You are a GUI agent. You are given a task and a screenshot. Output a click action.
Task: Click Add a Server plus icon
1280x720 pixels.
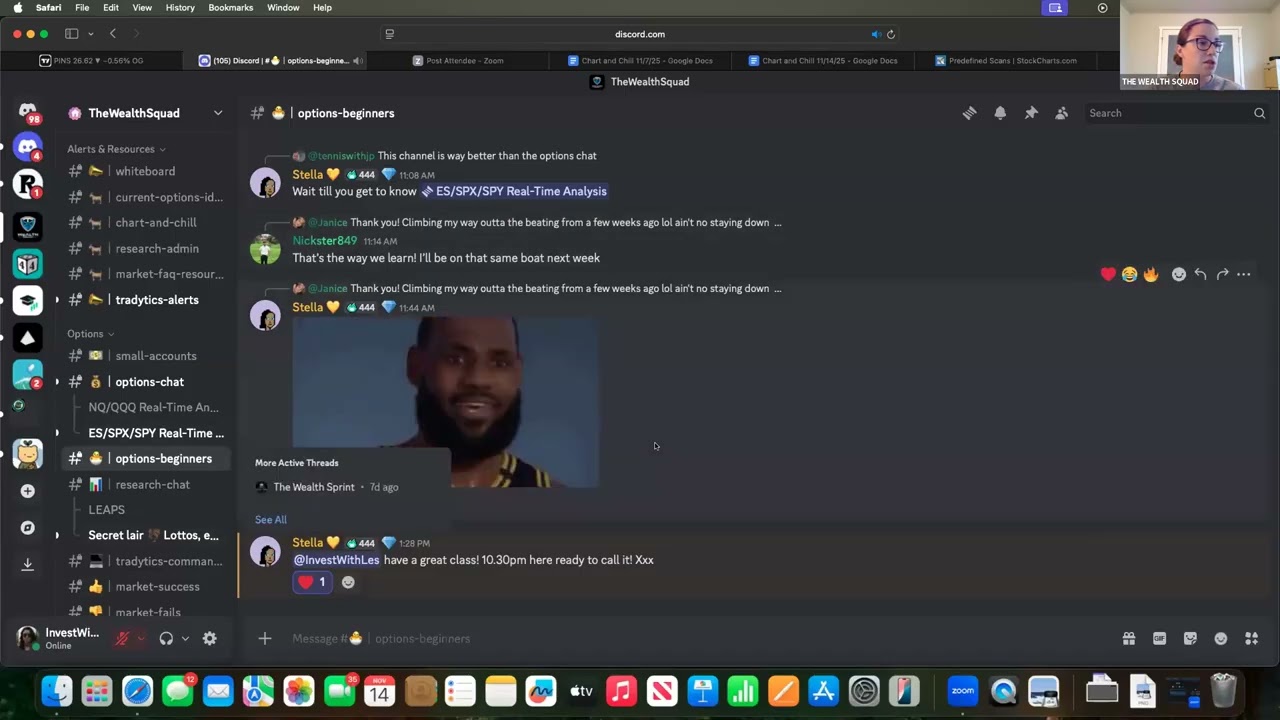pyautogui.click(x=28, y=491)
